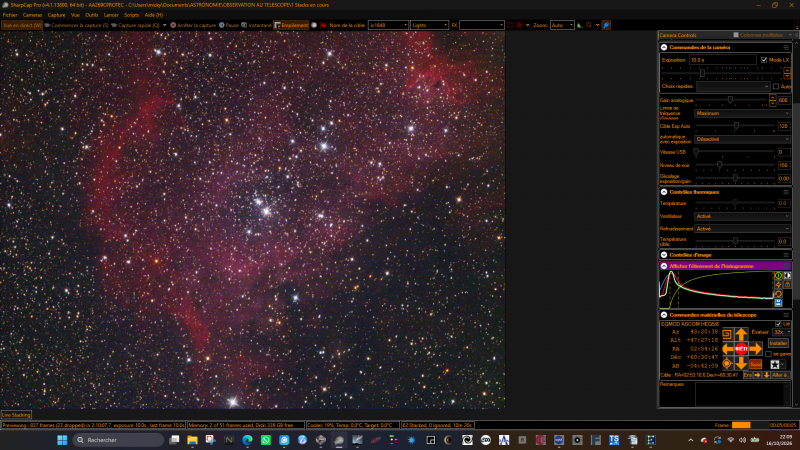Click Commencer la capture button

pyautogui.click(x=77, y=25)
